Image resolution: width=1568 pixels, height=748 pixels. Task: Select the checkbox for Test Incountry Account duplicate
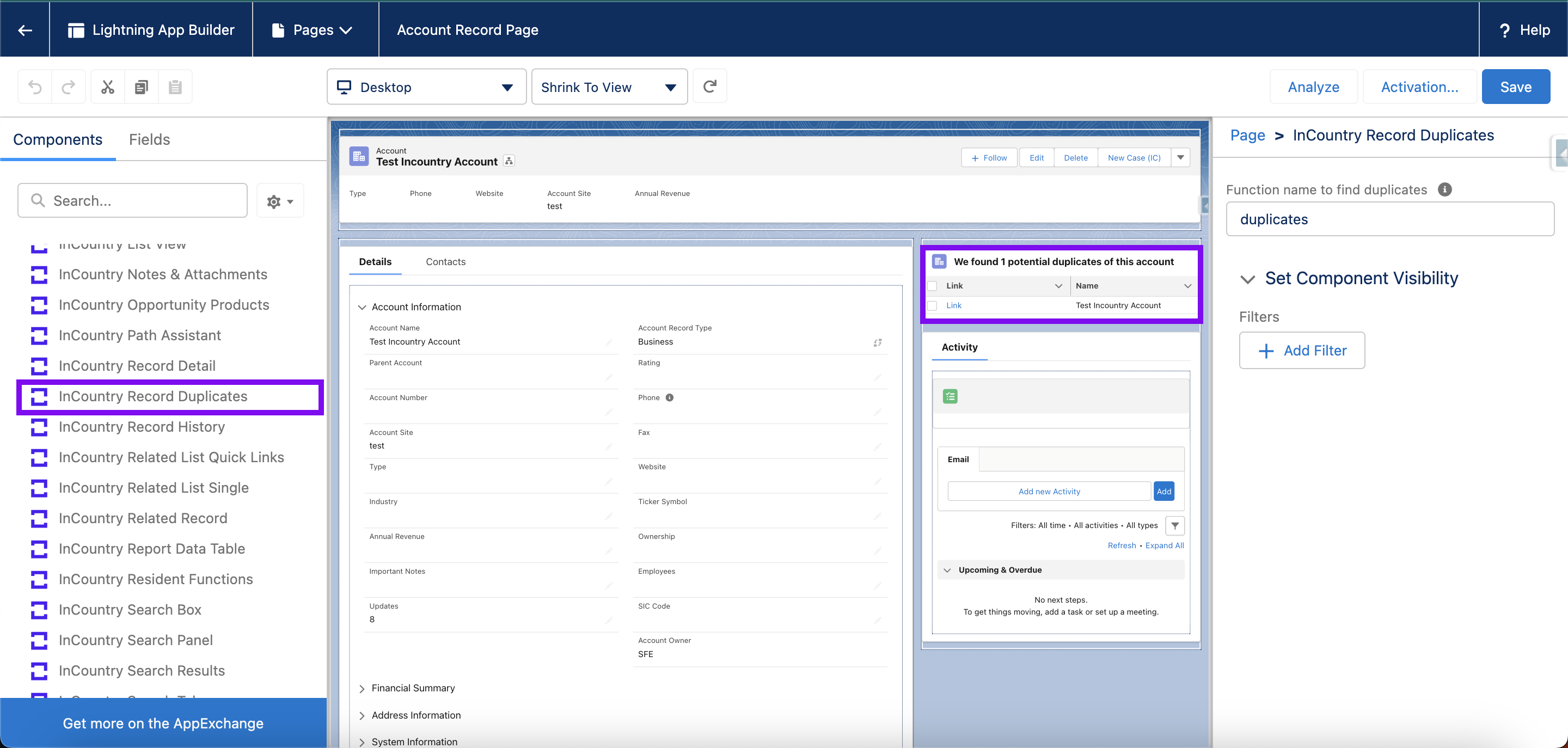[932, 305]
